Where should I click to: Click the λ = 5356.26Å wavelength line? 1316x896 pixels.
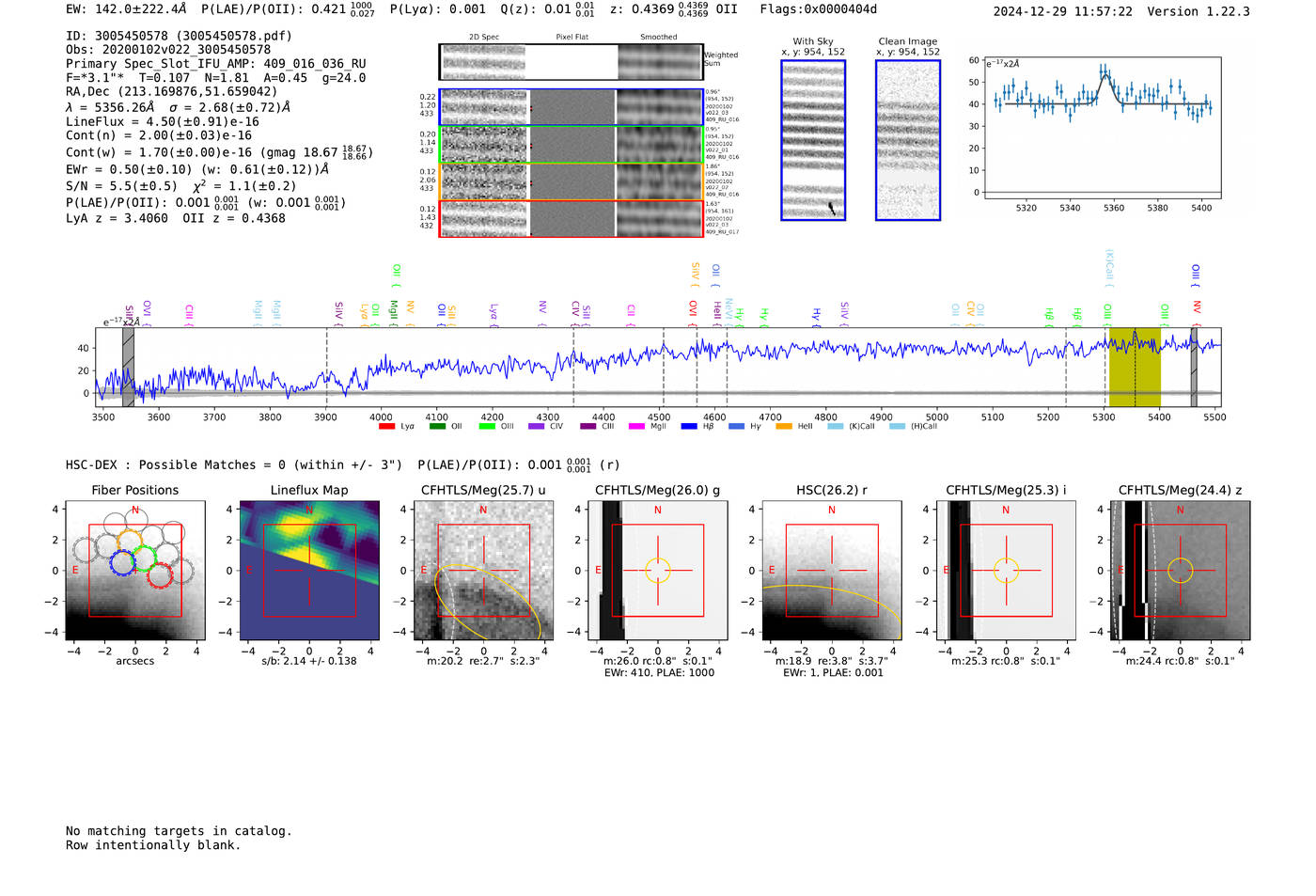coord(178,107)
